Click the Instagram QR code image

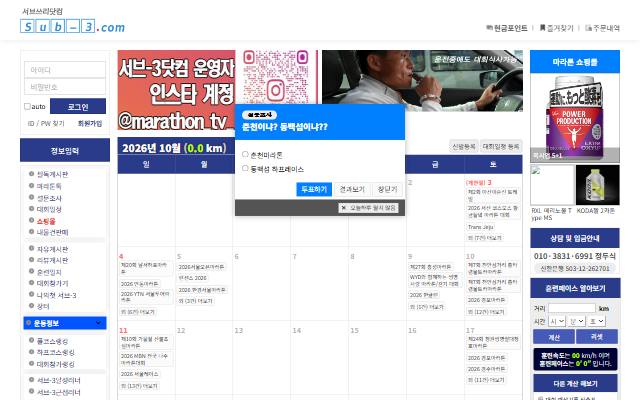(276, 77)
